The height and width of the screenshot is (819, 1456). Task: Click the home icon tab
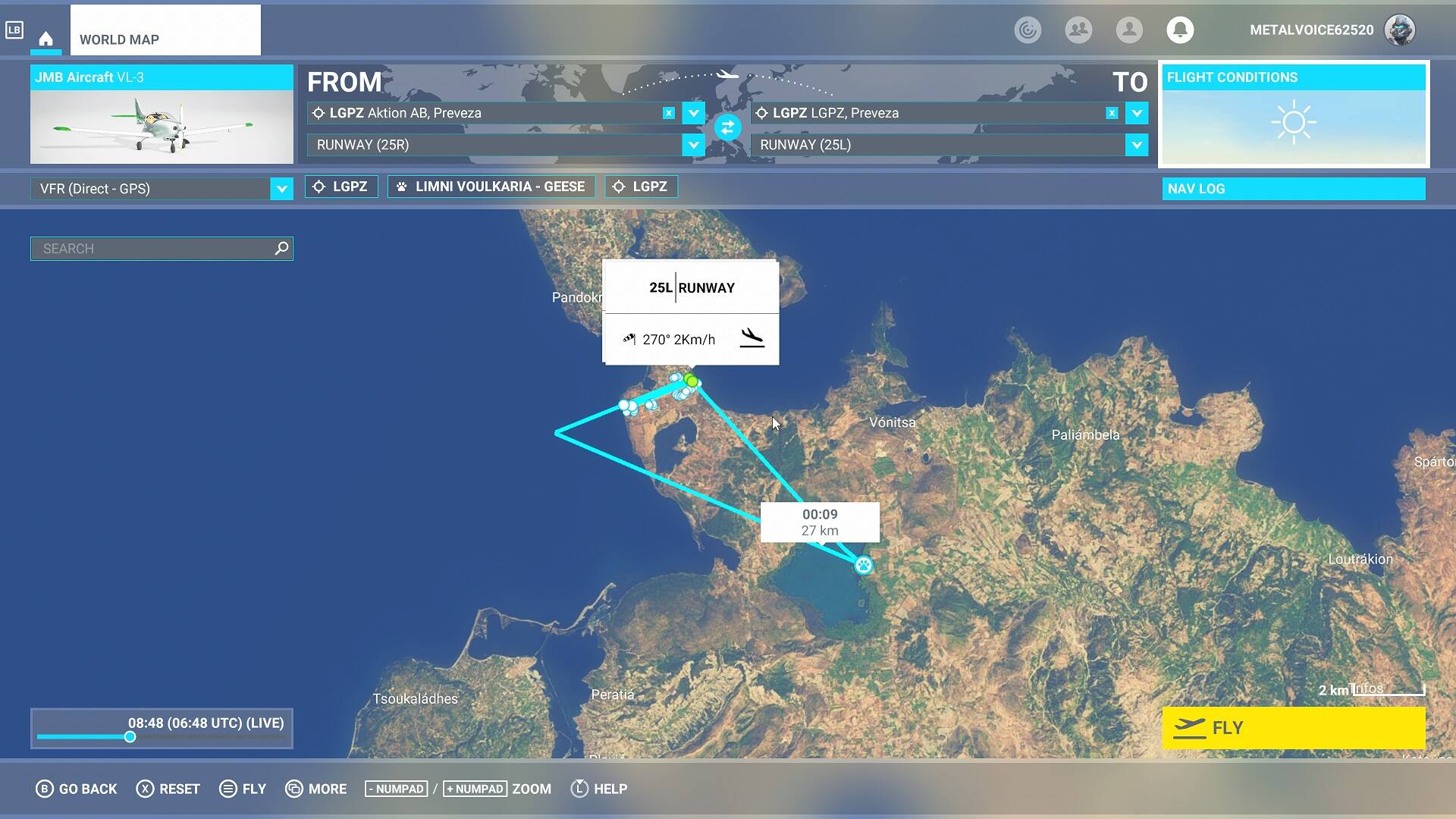(45, 39)
